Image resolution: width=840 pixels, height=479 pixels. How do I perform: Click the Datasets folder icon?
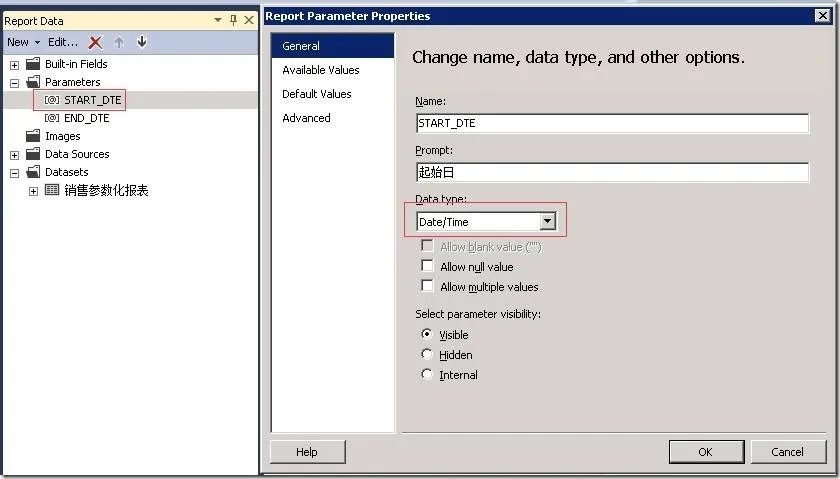(33, 172)
